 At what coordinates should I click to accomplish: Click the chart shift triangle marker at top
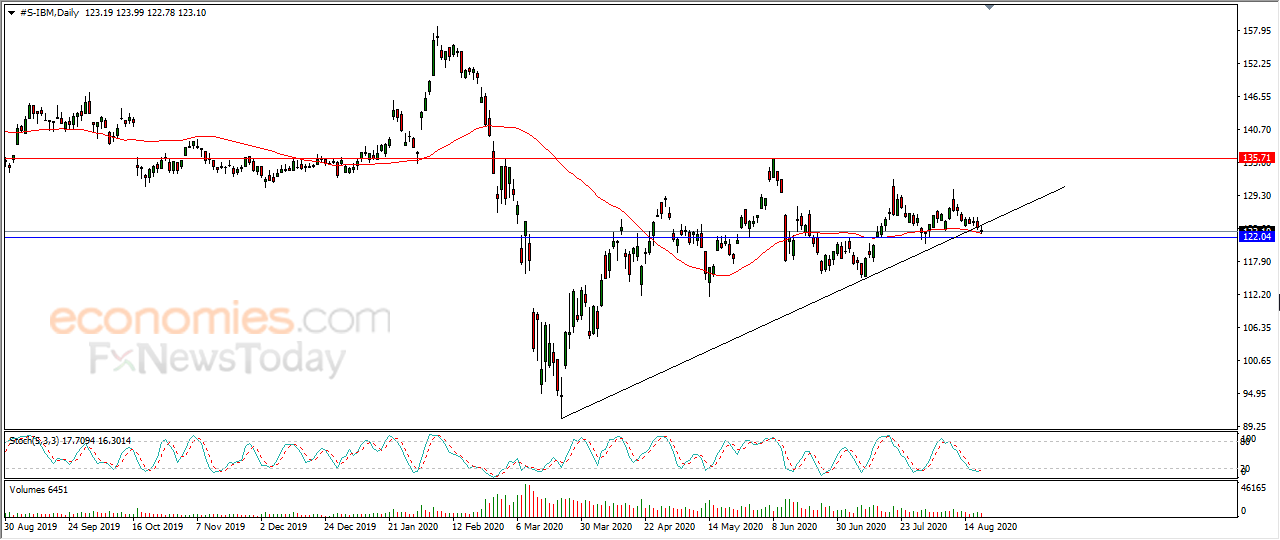(x=989, y=7)
